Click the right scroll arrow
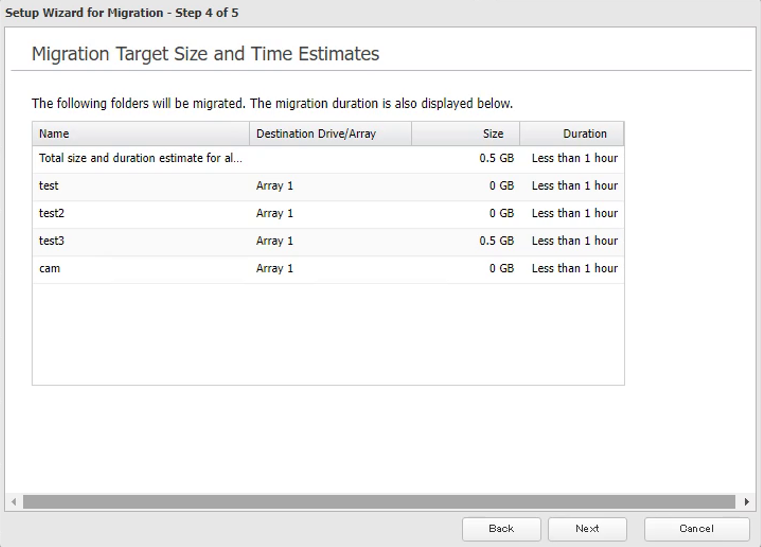Image resolution: width=761 pixels, height=547 pixels. [x=747, y=501]
